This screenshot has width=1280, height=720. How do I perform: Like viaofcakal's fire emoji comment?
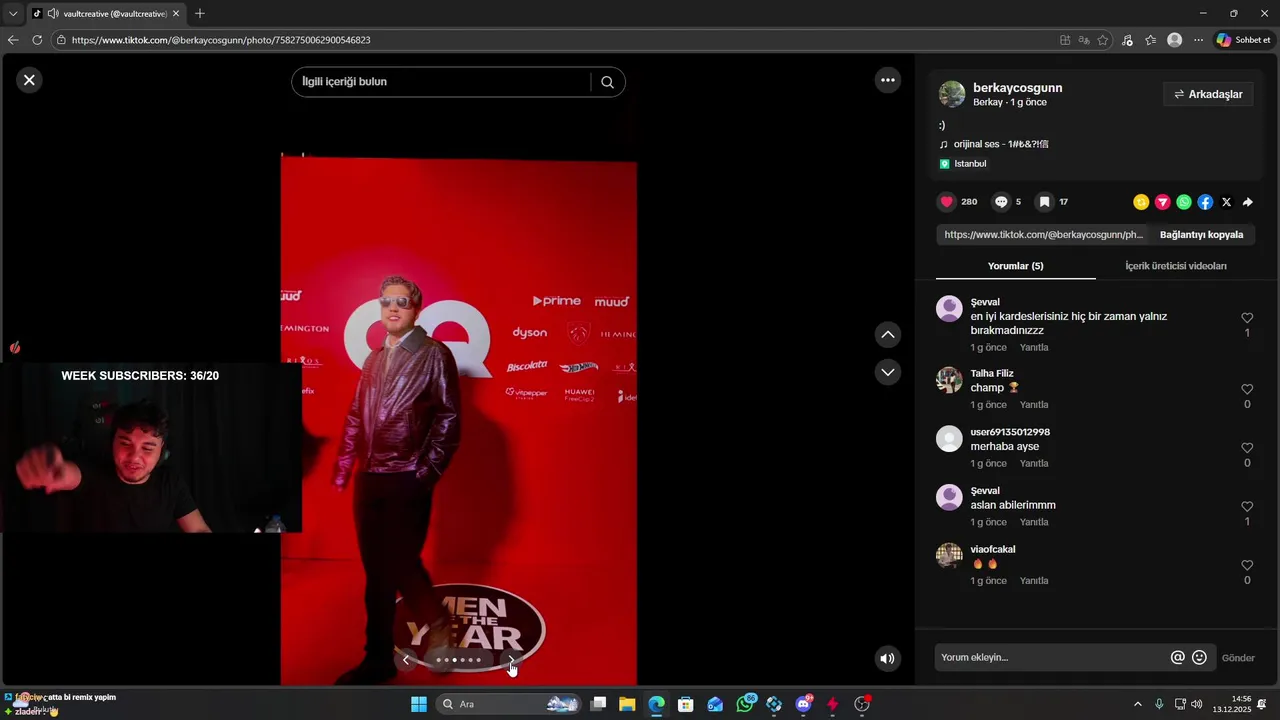point(1247,566)
